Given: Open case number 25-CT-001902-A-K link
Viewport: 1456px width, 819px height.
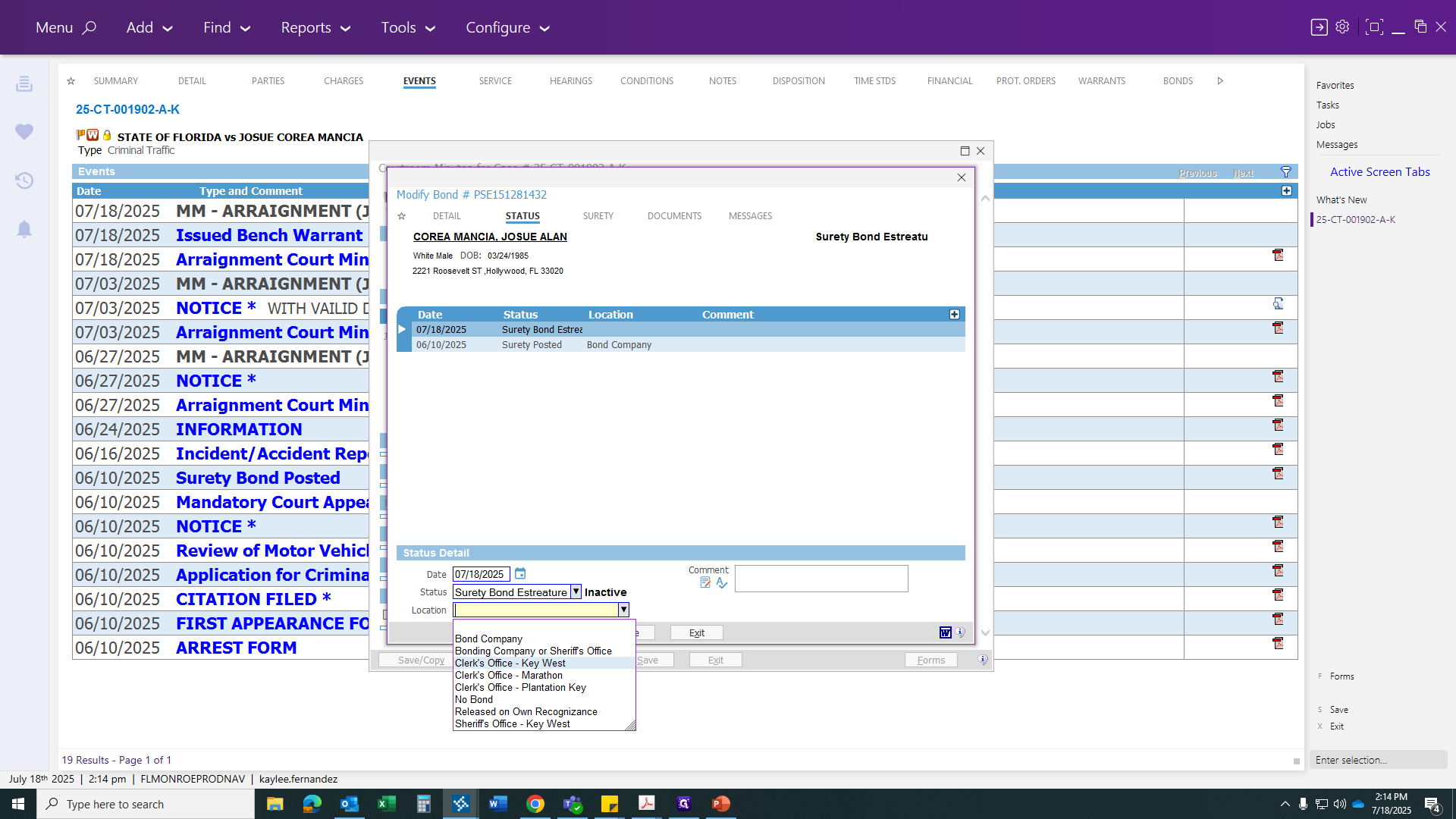Looking at the screenshot, I should point(127,109).
